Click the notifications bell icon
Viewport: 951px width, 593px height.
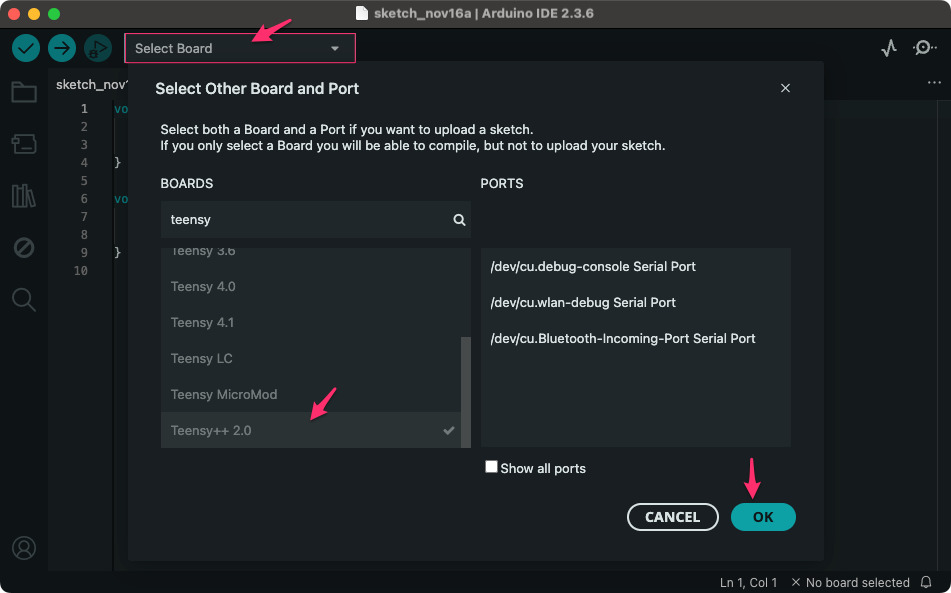pos(927,582)
